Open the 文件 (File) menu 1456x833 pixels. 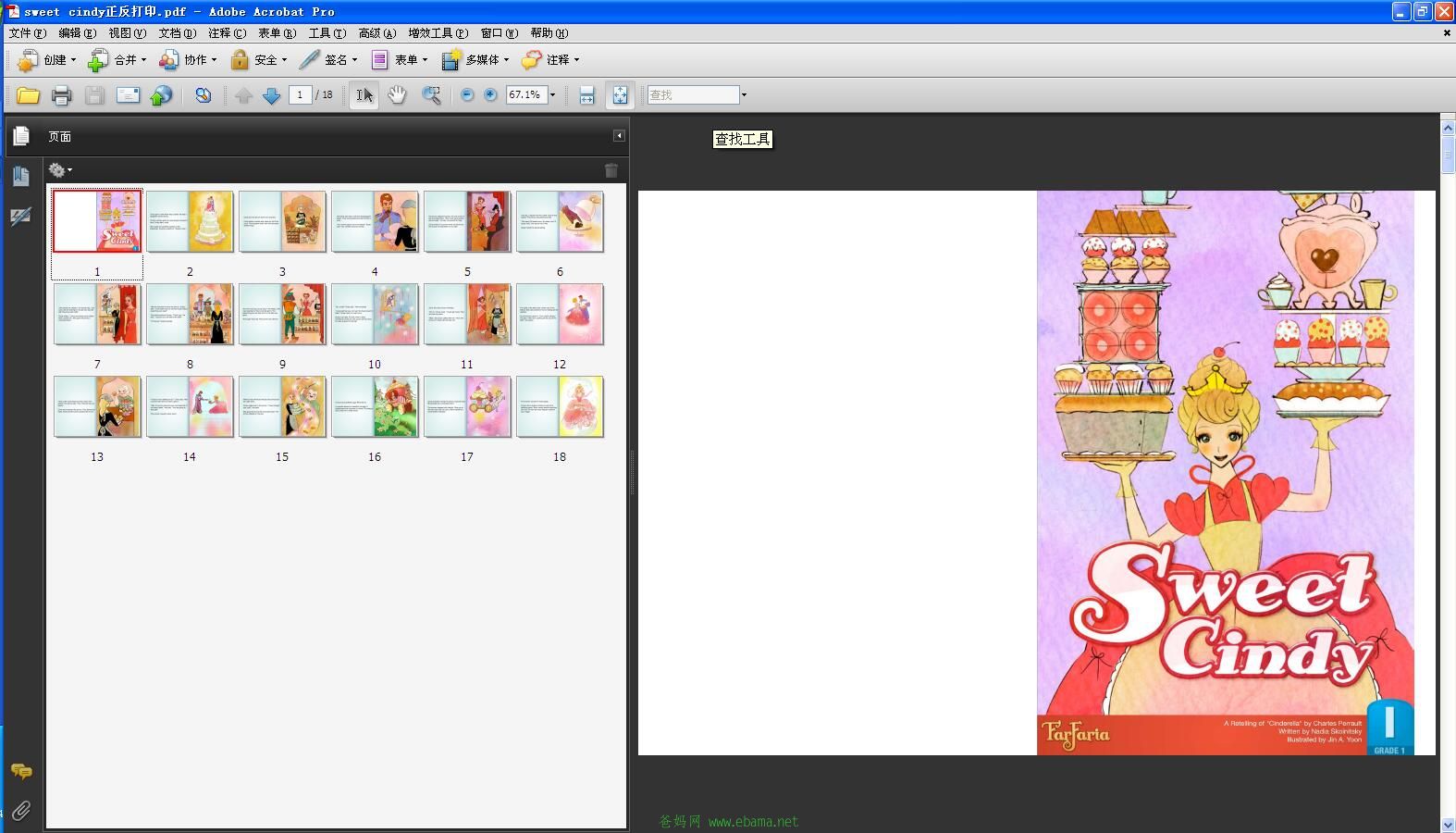(27, 33)
